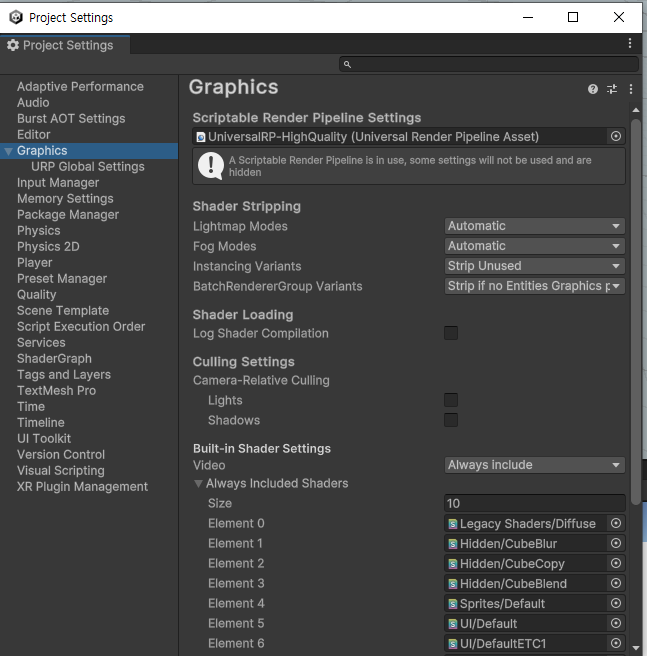Click the gear icon on Project Settings tab
The image size is (647, 656).
click(x=13, y=45)
